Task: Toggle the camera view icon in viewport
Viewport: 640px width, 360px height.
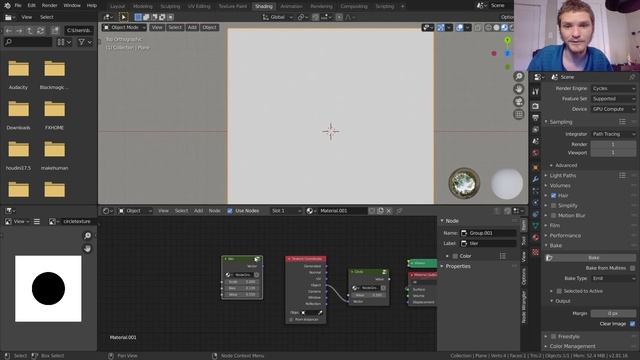Action: pyautogui.click(x=519, y=102)
